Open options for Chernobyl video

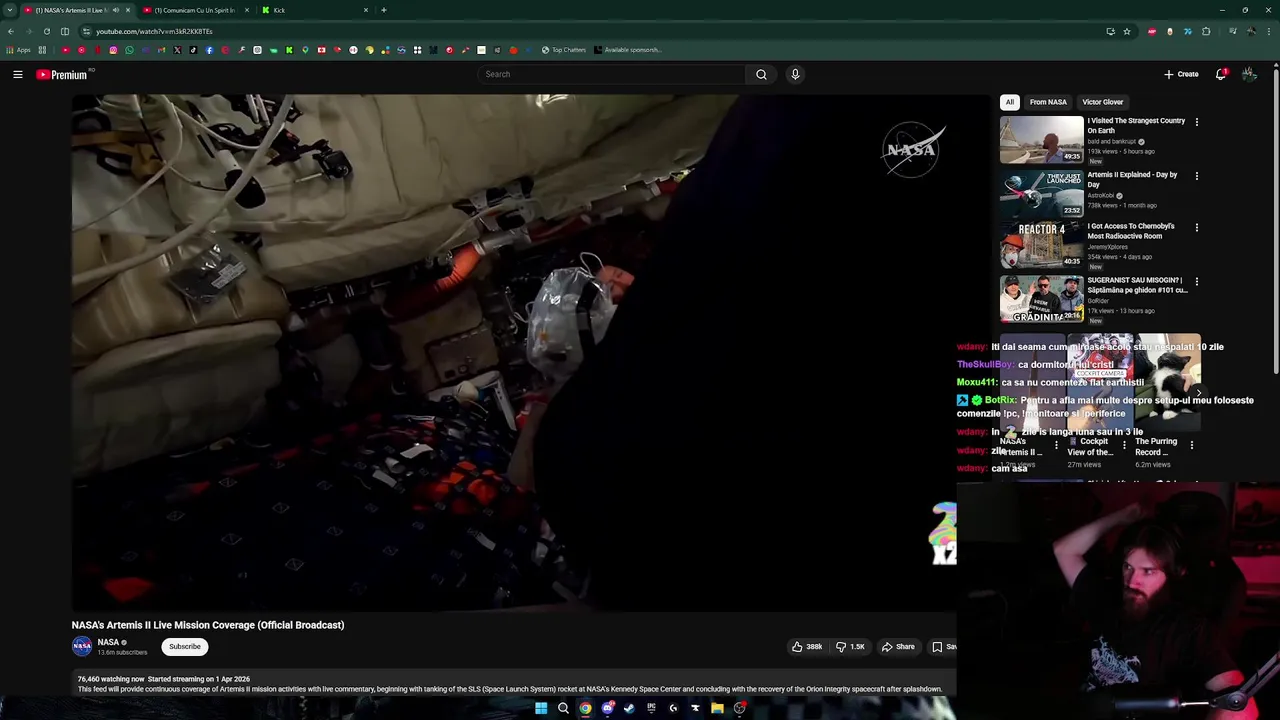coord(1196,227)
